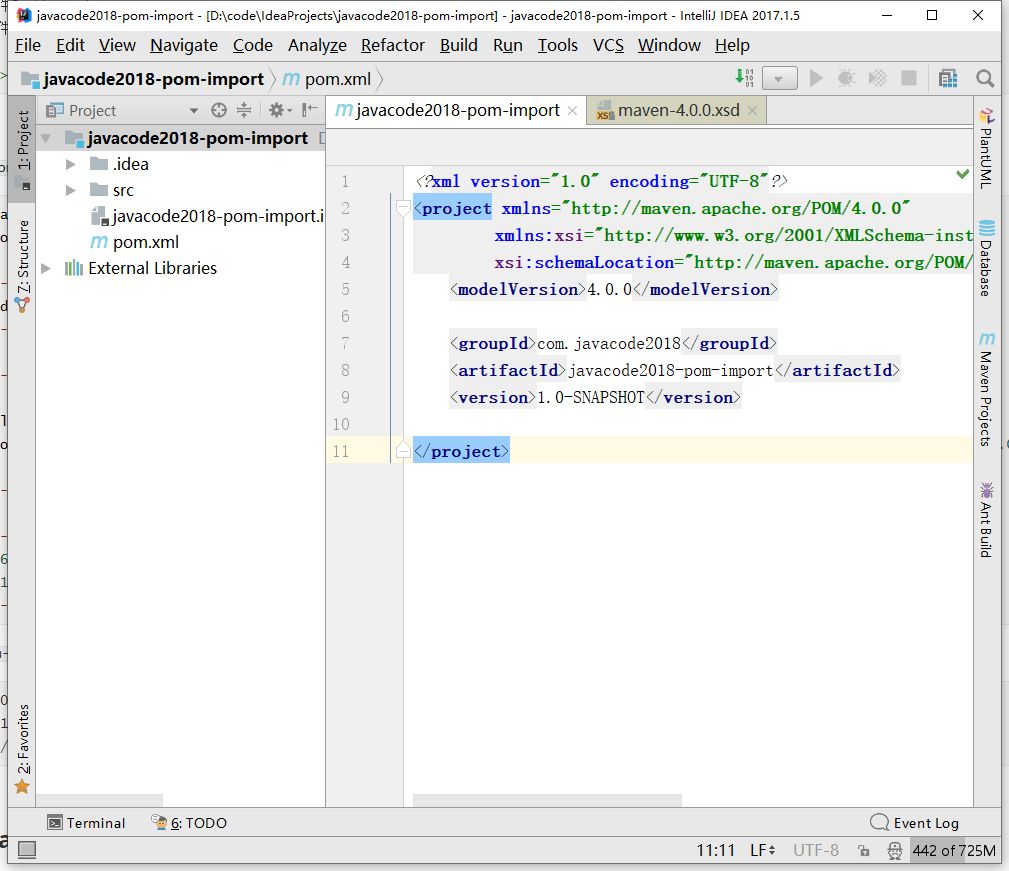Open the run configuration dropdown
The width and height of the screenshot is (1009, 871).
coord(780,78)
